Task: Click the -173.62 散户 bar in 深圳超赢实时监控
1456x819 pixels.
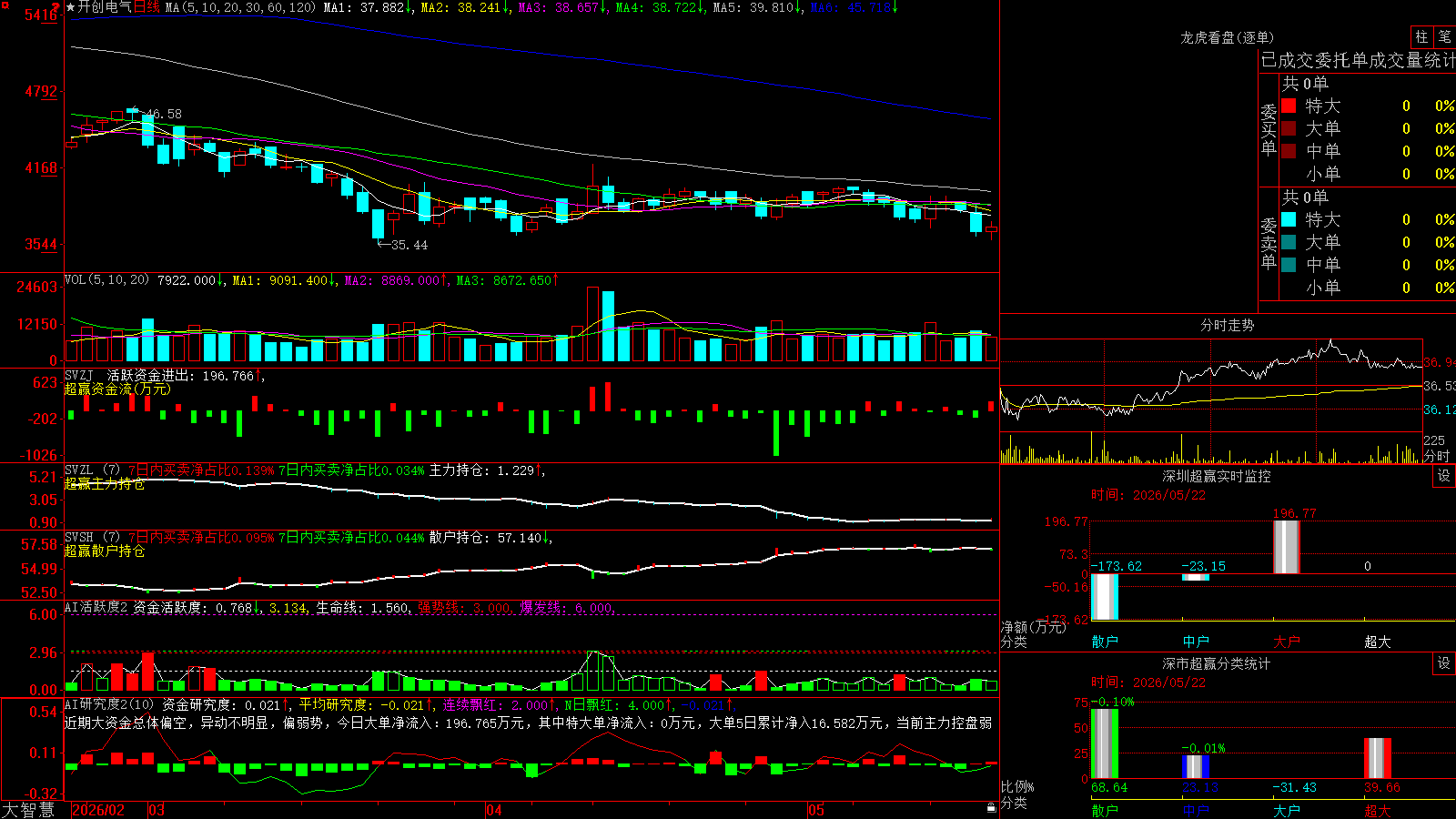Action: 1105,597
